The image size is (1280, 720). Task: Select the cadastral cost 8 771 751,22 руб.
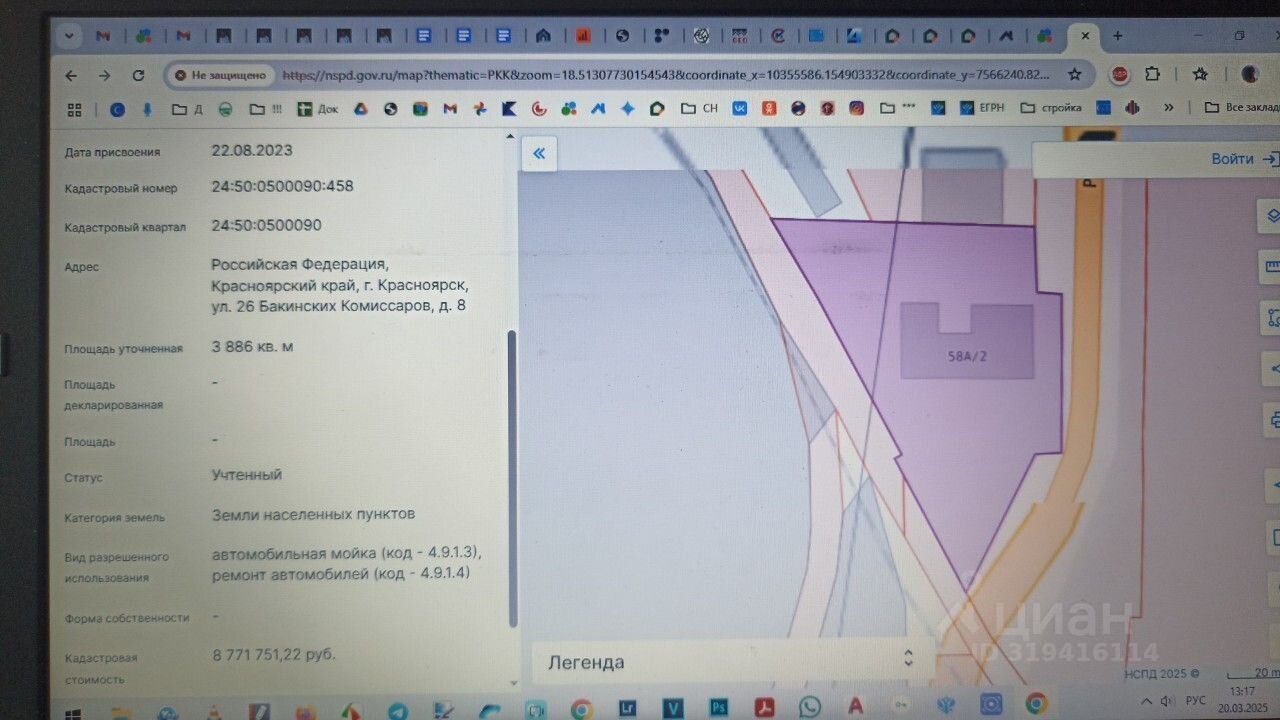pyautogui.click(x=273, y=654)
